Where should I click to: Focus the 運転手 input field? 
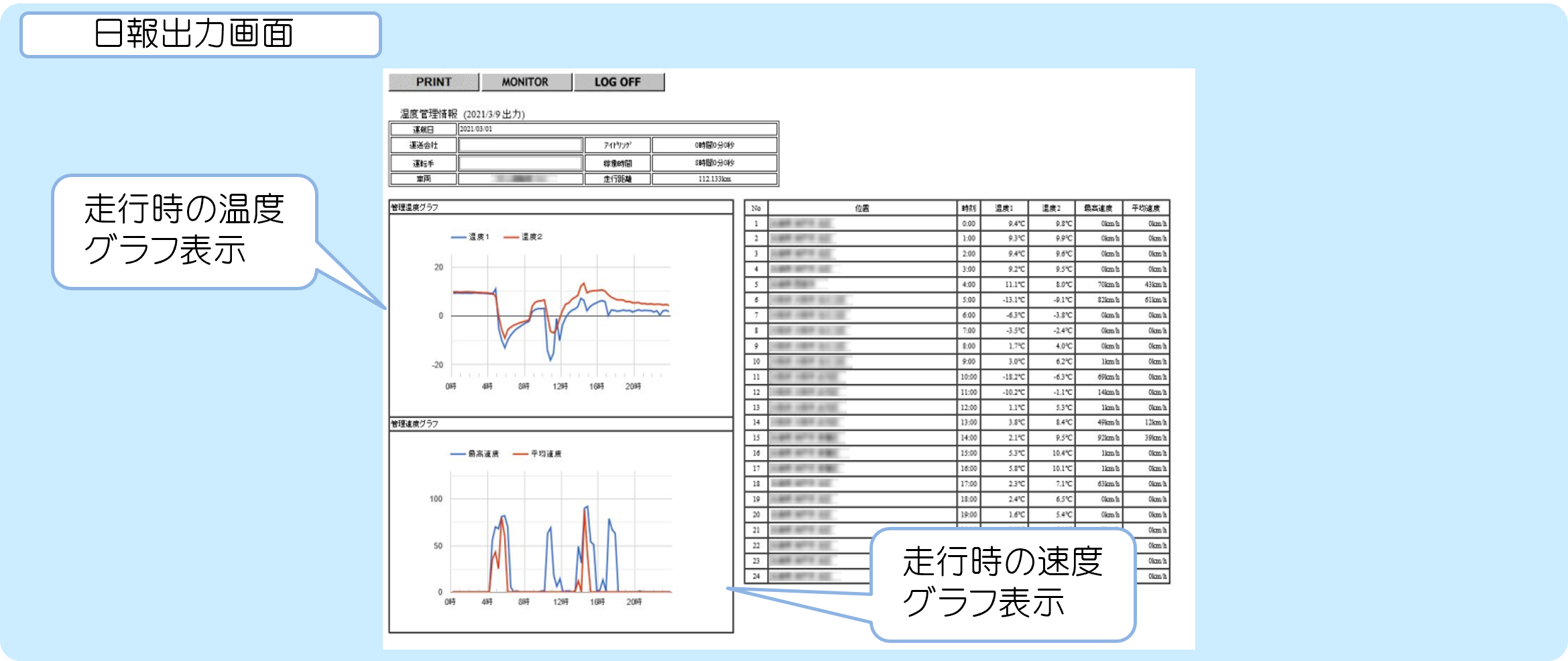point(520,163)
